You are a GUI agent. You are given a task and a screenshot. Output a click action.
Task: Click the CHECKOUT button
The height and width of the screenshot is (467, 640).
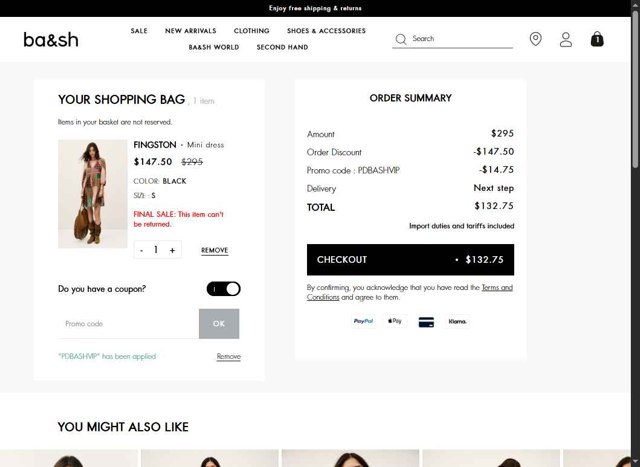tap(410, 260)
